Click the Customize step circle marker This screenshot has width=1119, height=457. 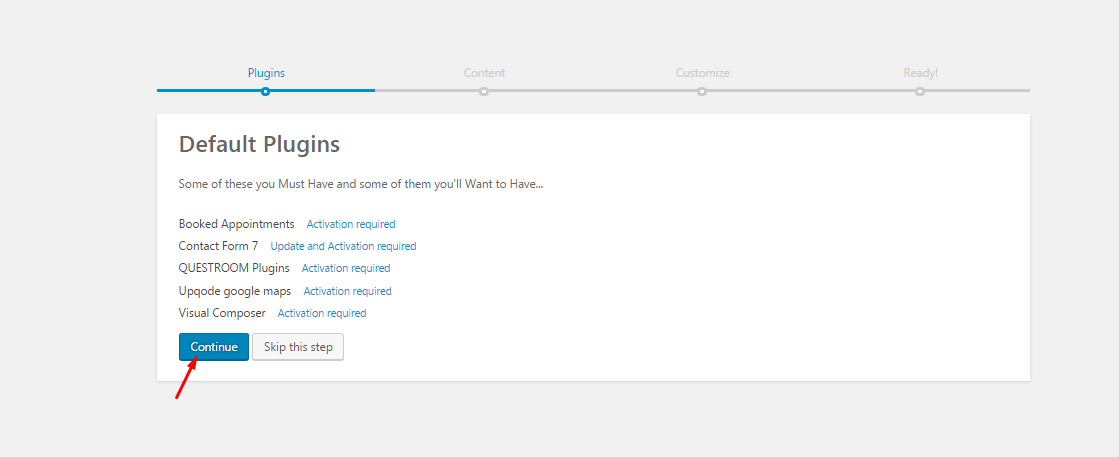[x=702, y=91]
